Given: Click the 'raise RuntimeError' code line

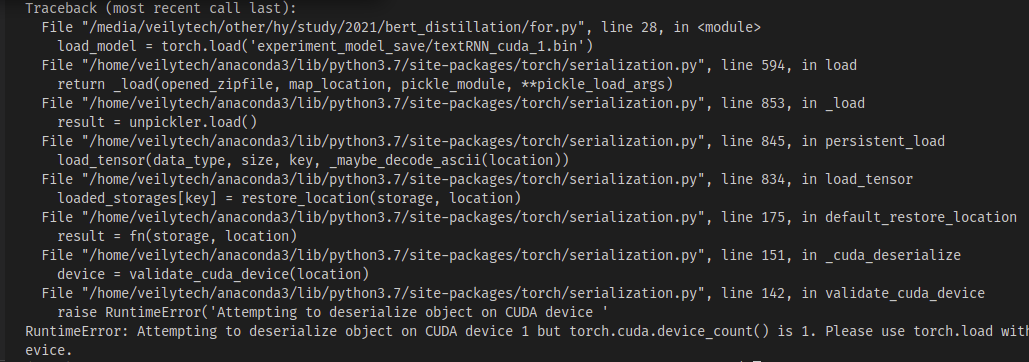Looking at the screenshot, I should (x=333, y=313).
